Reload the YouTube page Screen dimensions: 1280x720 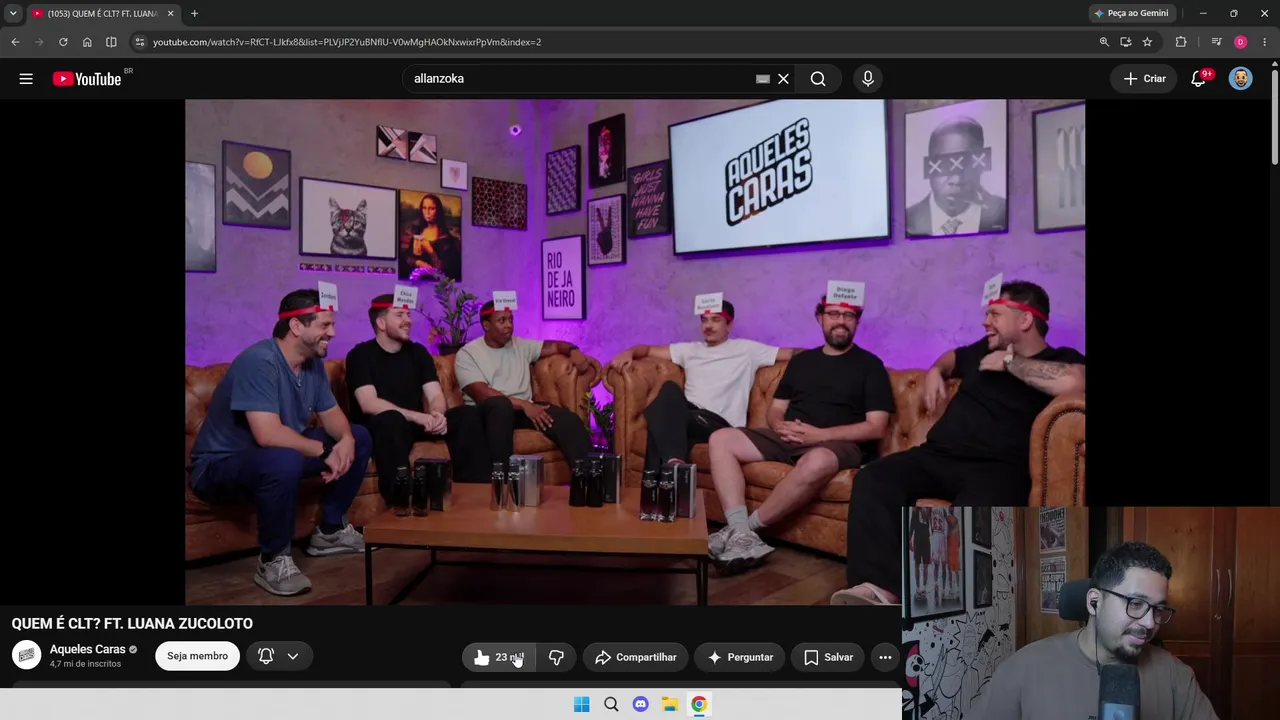coord(63,42)
